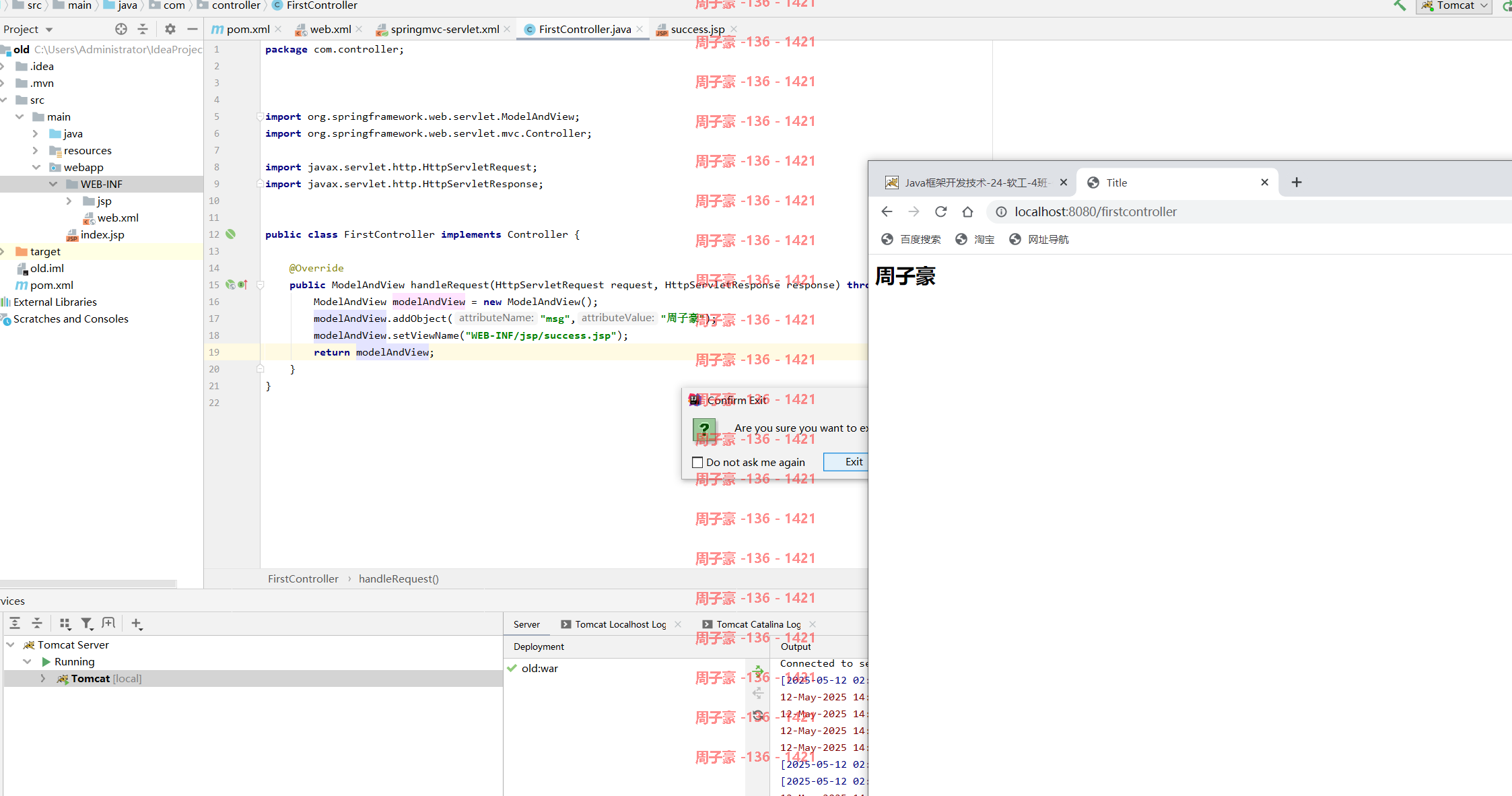Click Collapse All in Services toolbar
Image resolution: width=1512 pixels, height=796 pixels.
(37, 624)
